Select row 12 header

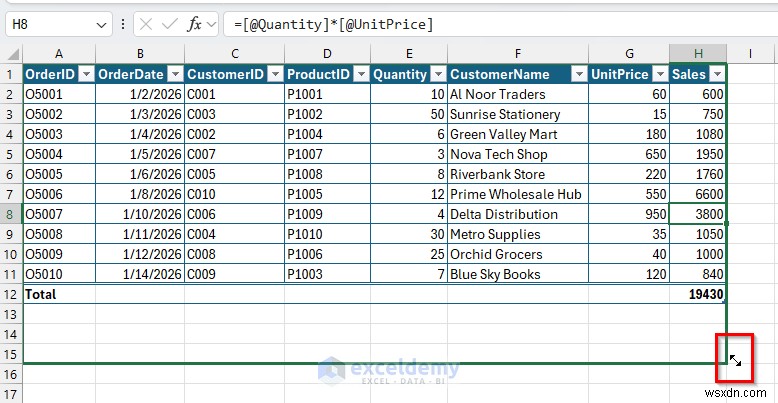(10, 294)
